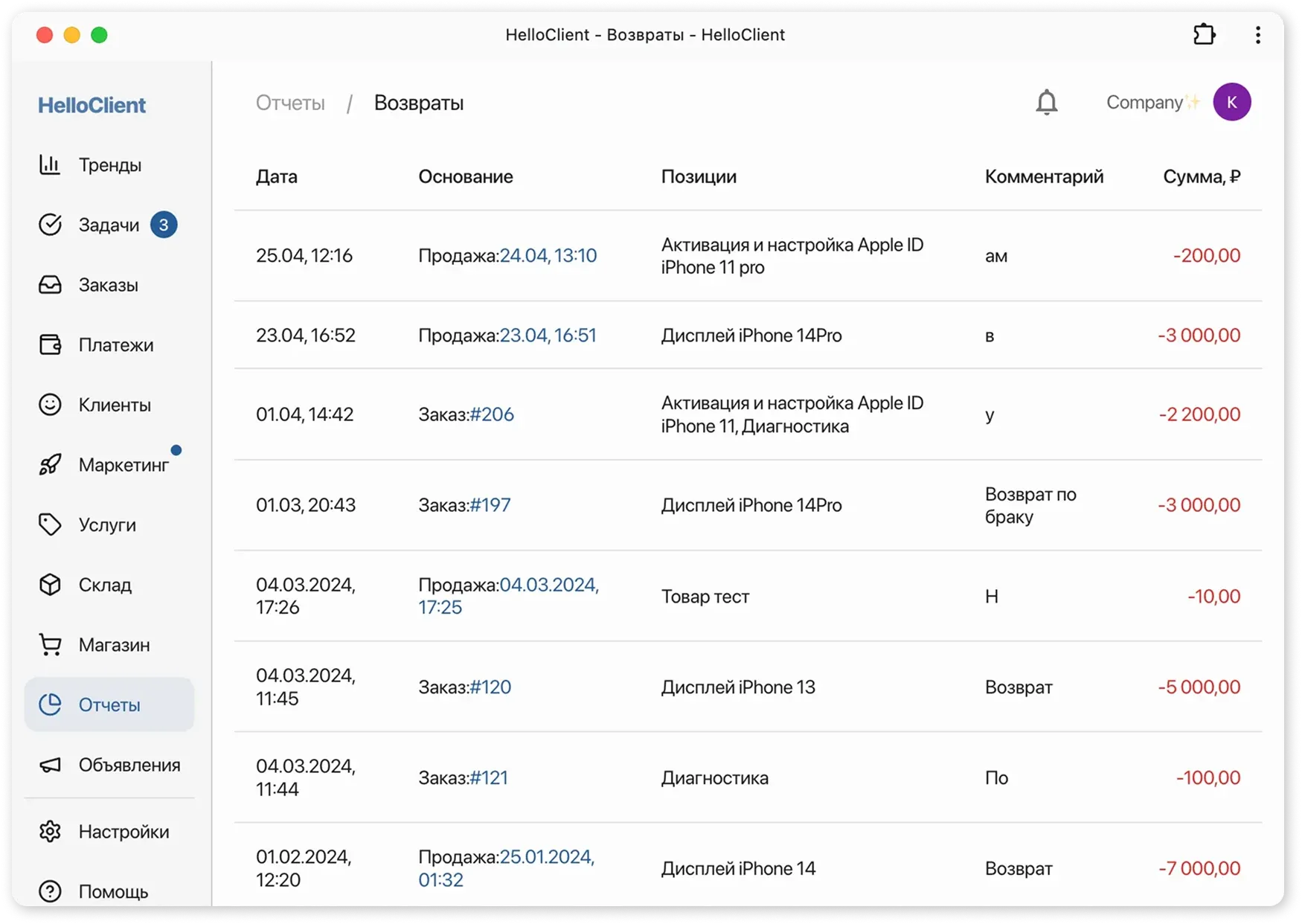Image resolution: width=1302 pixels, height=924 pixels.
Task: Click the Company account name
Action: click(1144, 103)
